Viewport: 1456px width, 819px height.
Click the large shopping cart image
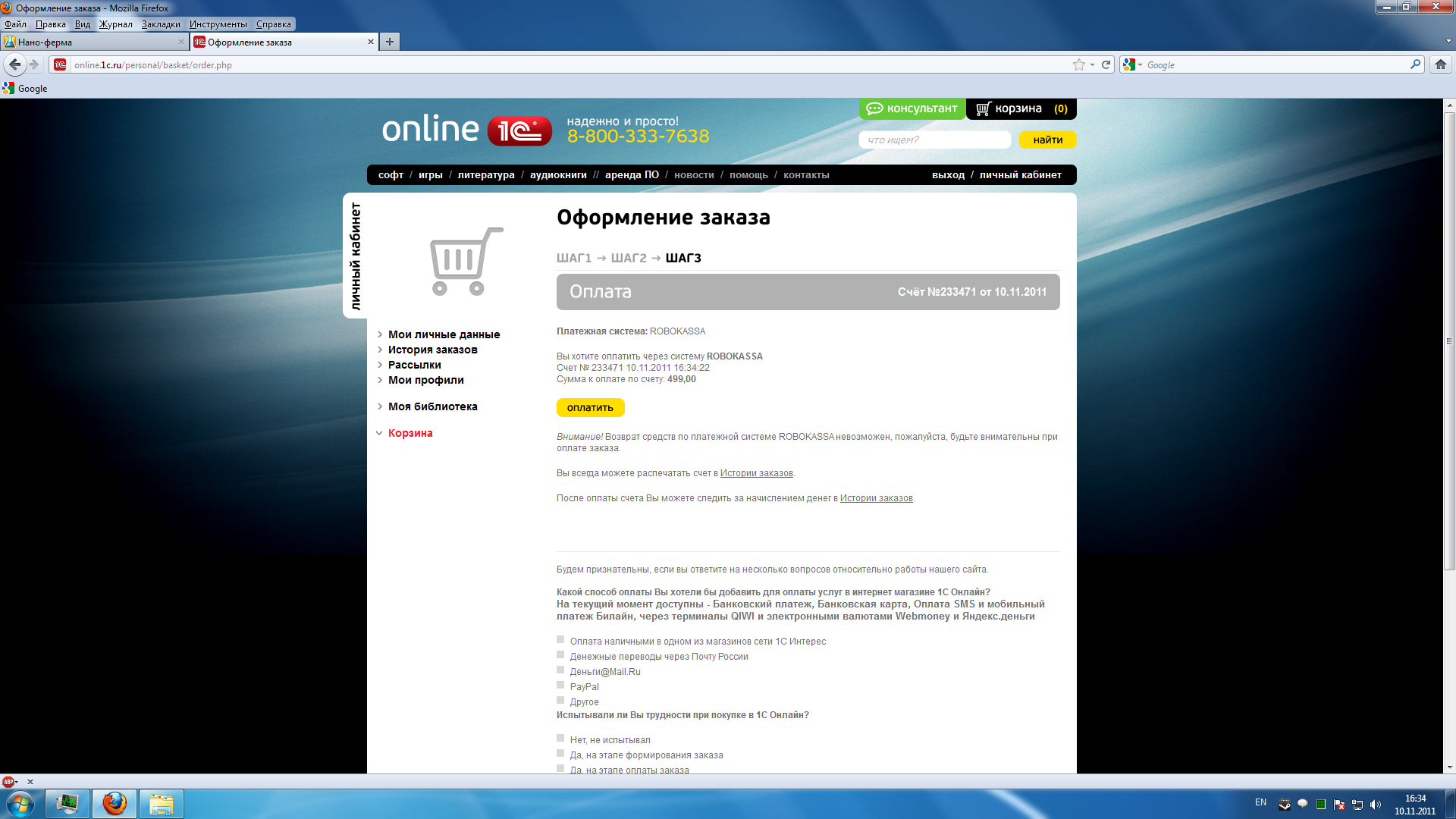(466, 261)
